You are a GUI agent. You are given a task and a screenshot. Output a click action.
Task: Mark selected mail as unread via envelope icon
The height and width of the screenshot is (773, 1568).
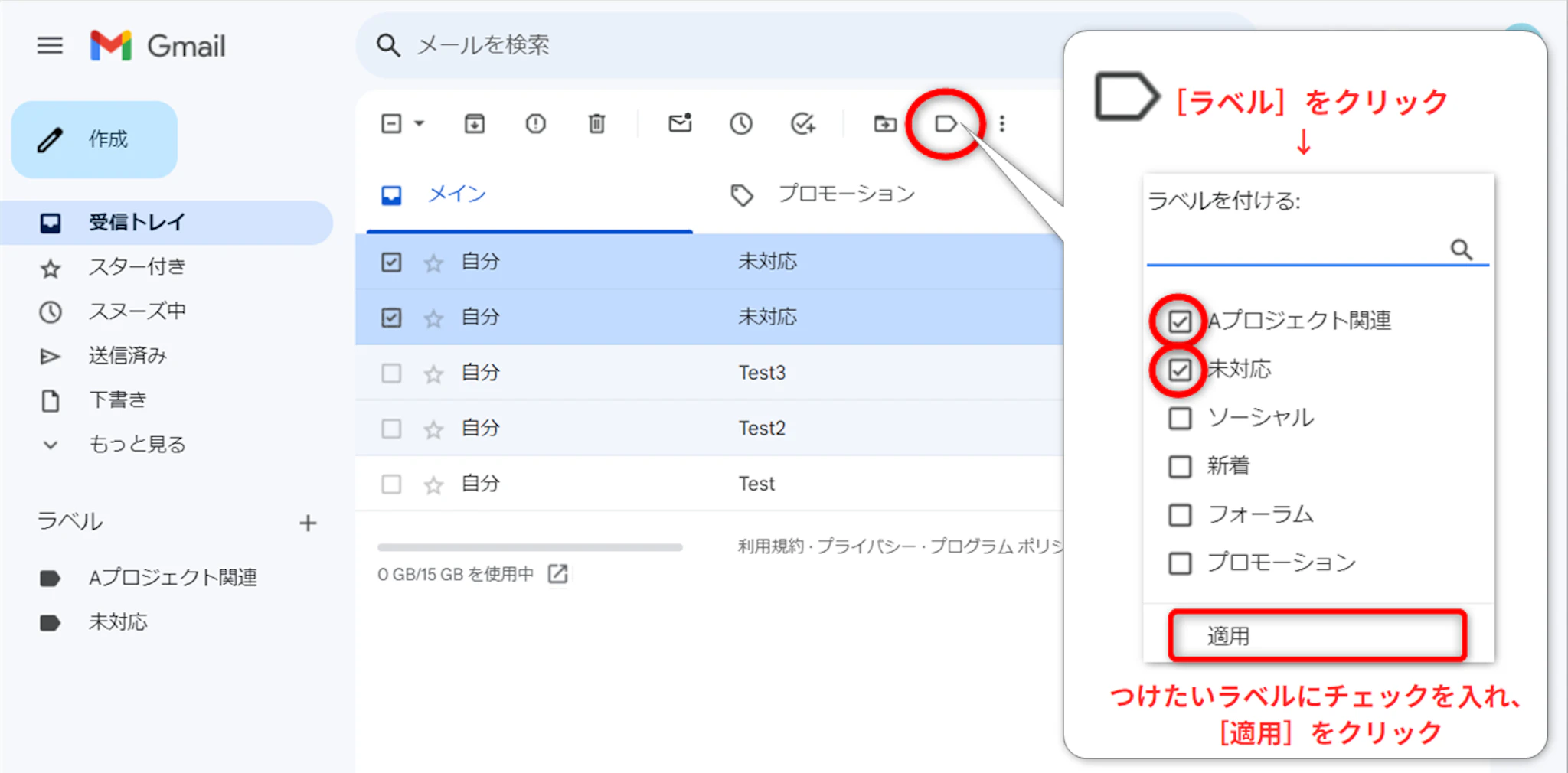pos(680,123)
